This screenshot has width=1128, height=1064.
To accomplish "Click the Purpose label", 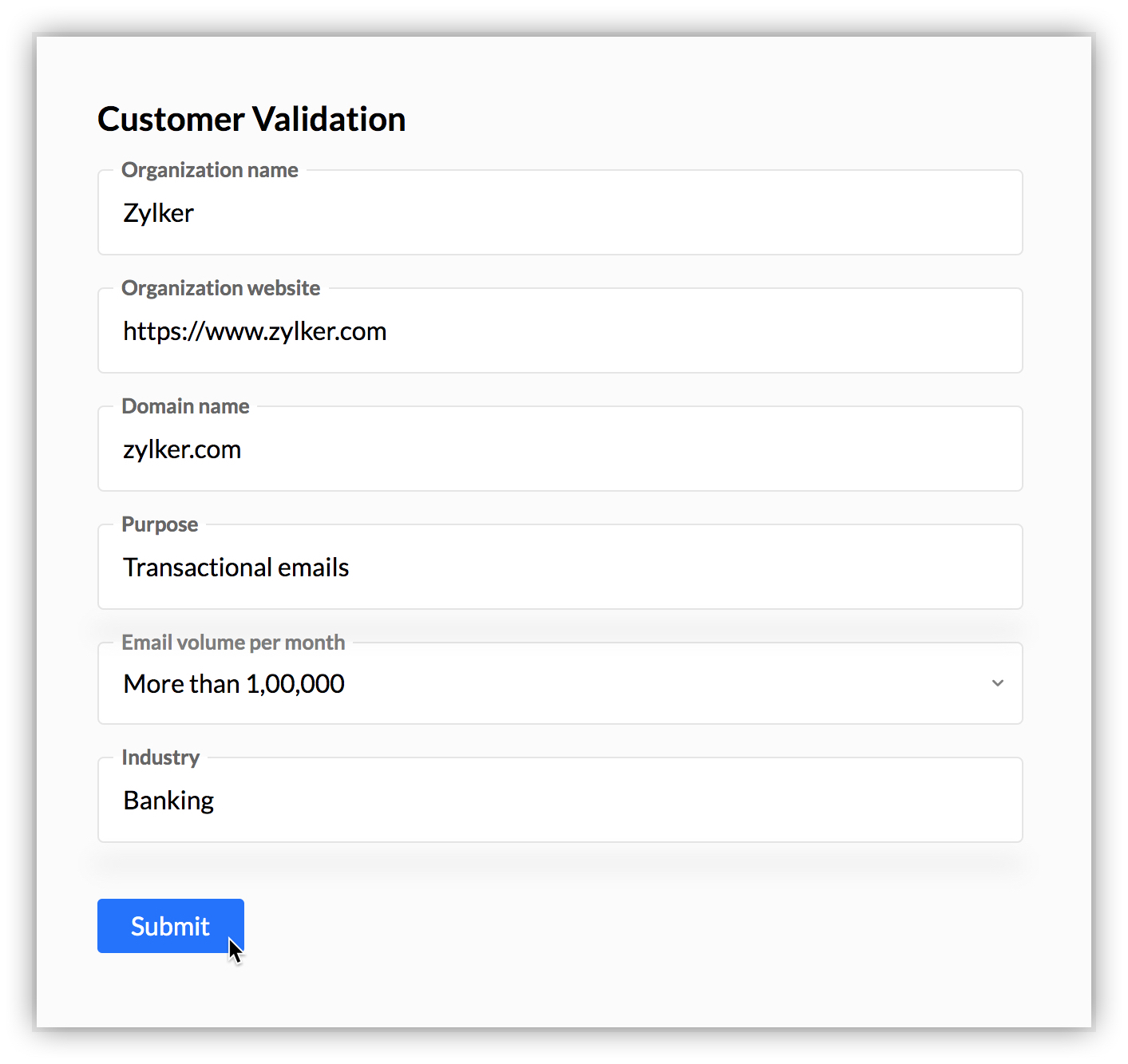I will tap(160, 524).
